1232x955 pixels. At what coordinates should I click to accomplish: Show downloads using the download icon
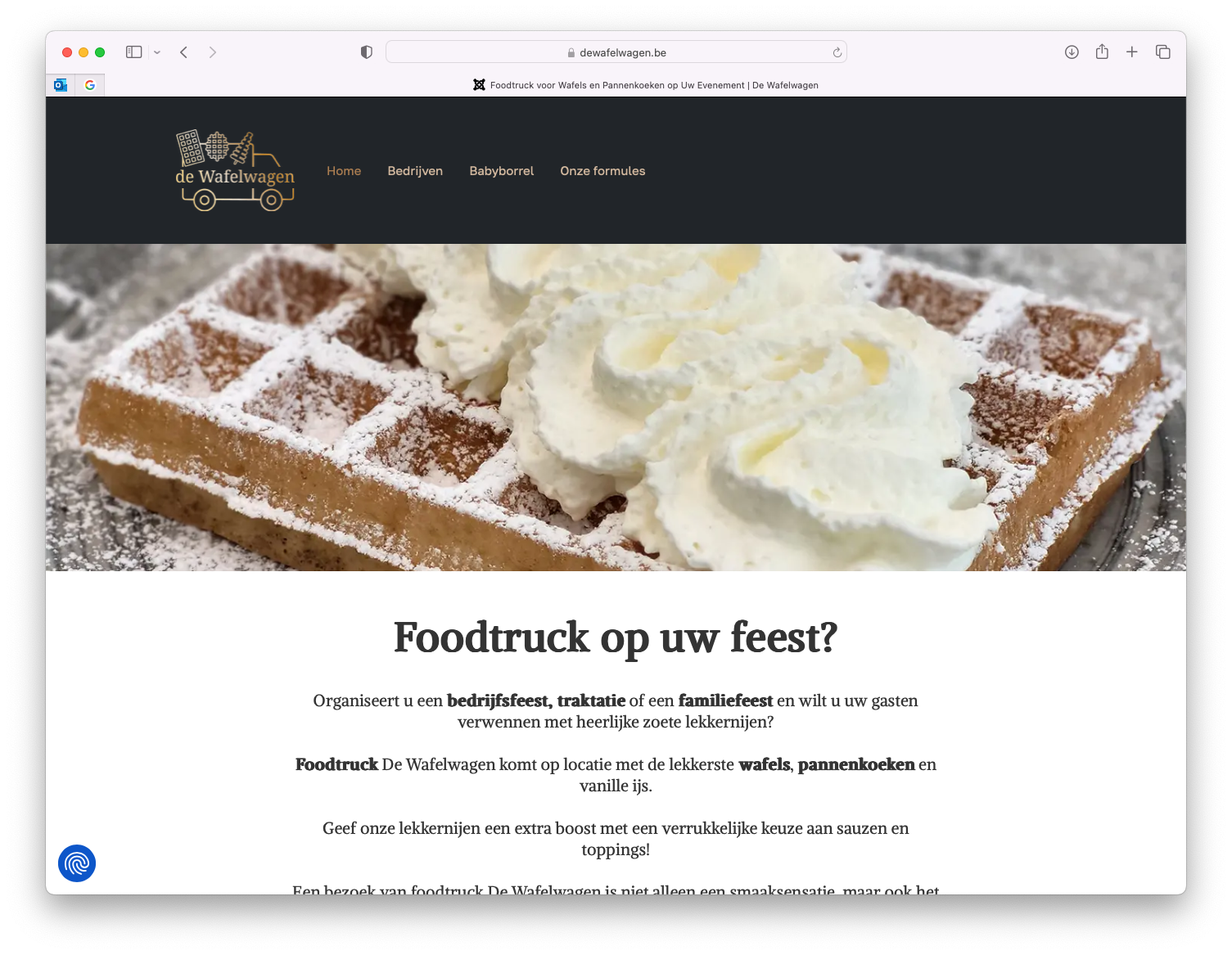point(1072,52)
